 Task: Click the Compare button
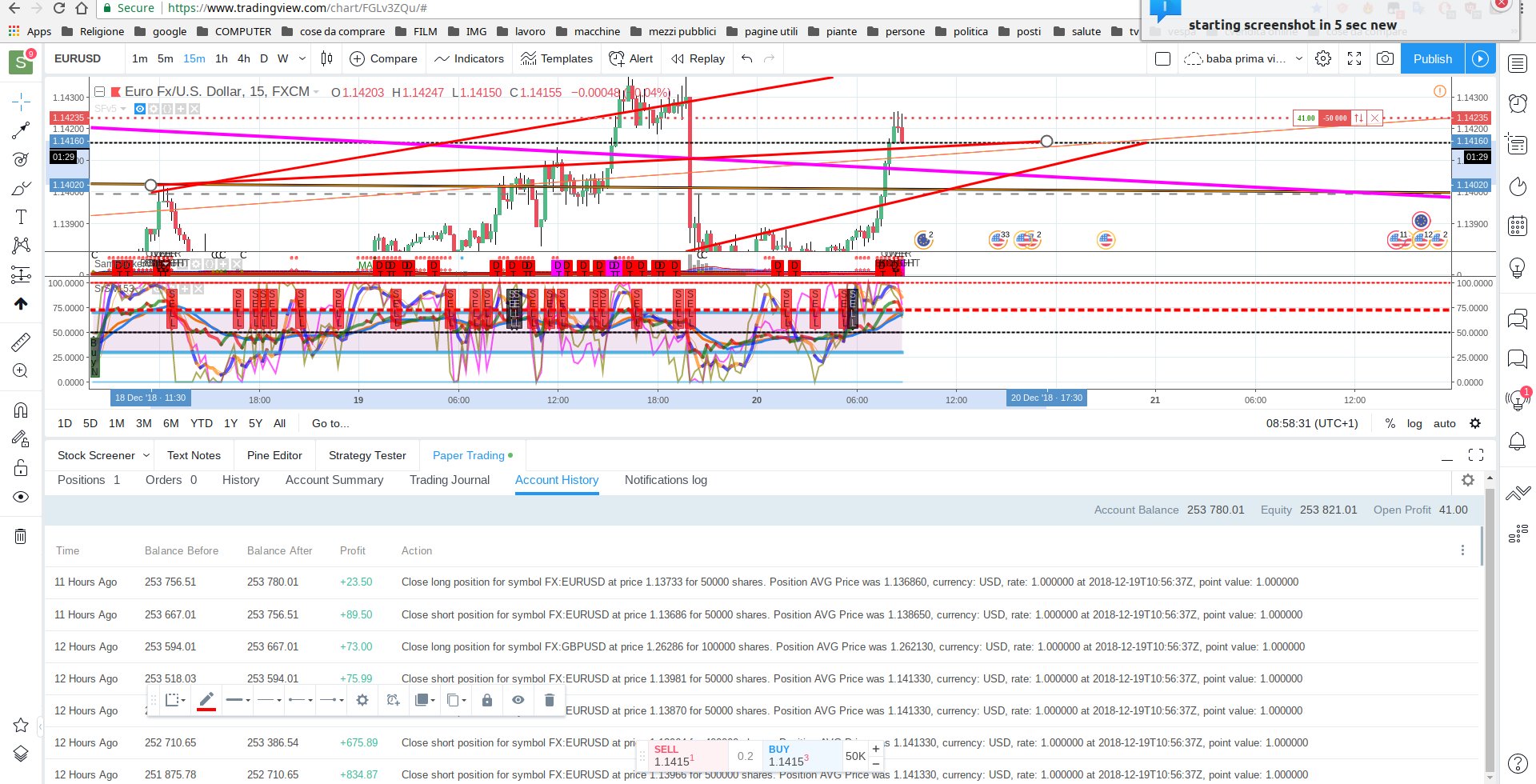tap(384, 58)
